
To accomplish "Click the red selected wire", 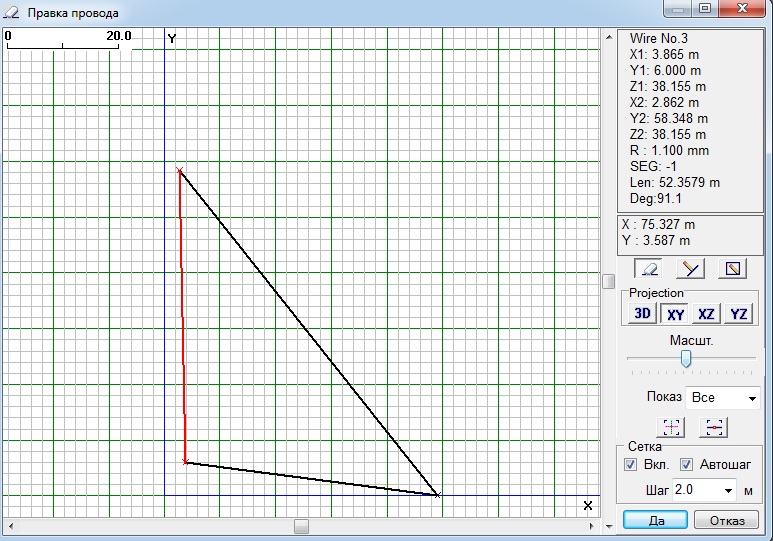I will coord(182,316).
